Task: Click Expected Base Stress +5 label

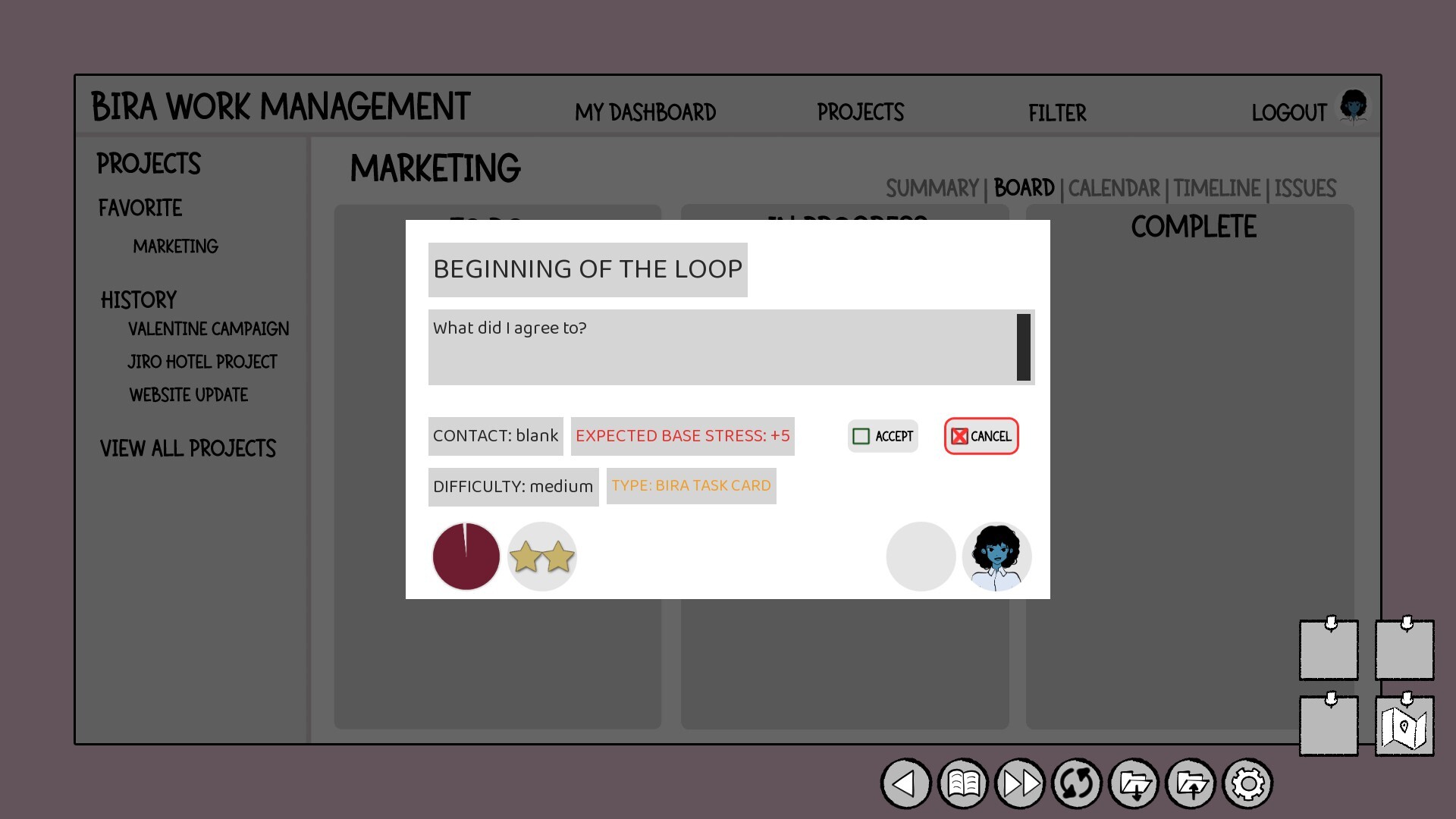Action: pyautogui.click(x=682, y=436)
